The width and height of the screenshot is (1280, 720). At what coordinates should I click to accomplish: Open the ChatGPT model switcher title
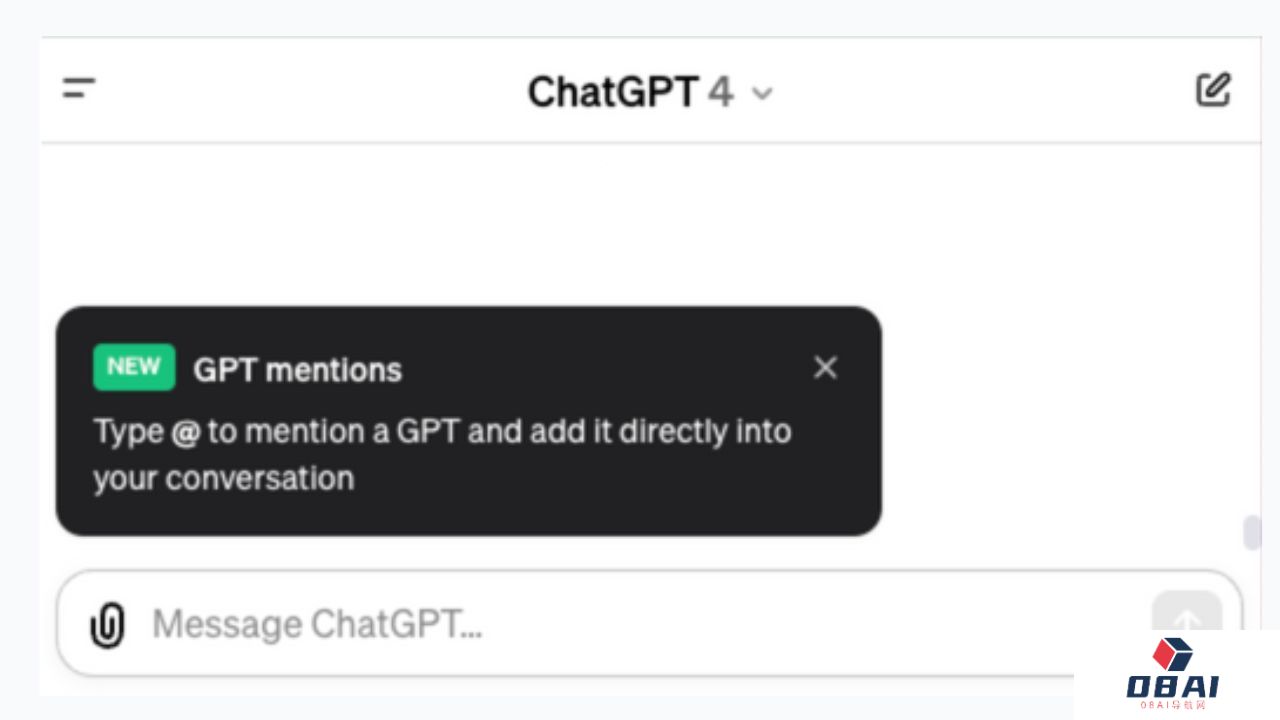612,92
